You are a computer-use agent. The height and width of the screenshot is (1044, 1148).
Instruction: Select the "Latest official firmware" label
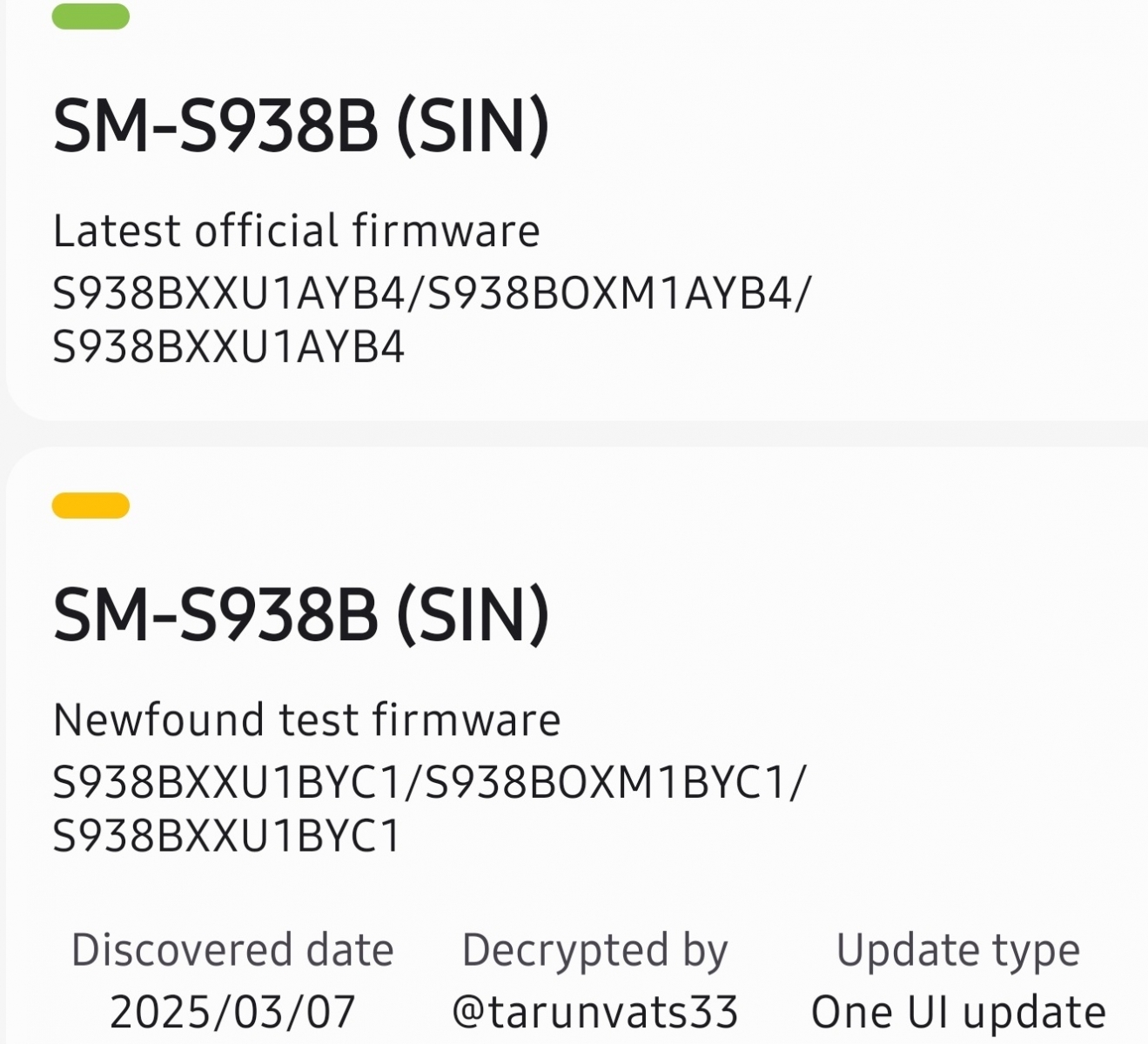296,231
